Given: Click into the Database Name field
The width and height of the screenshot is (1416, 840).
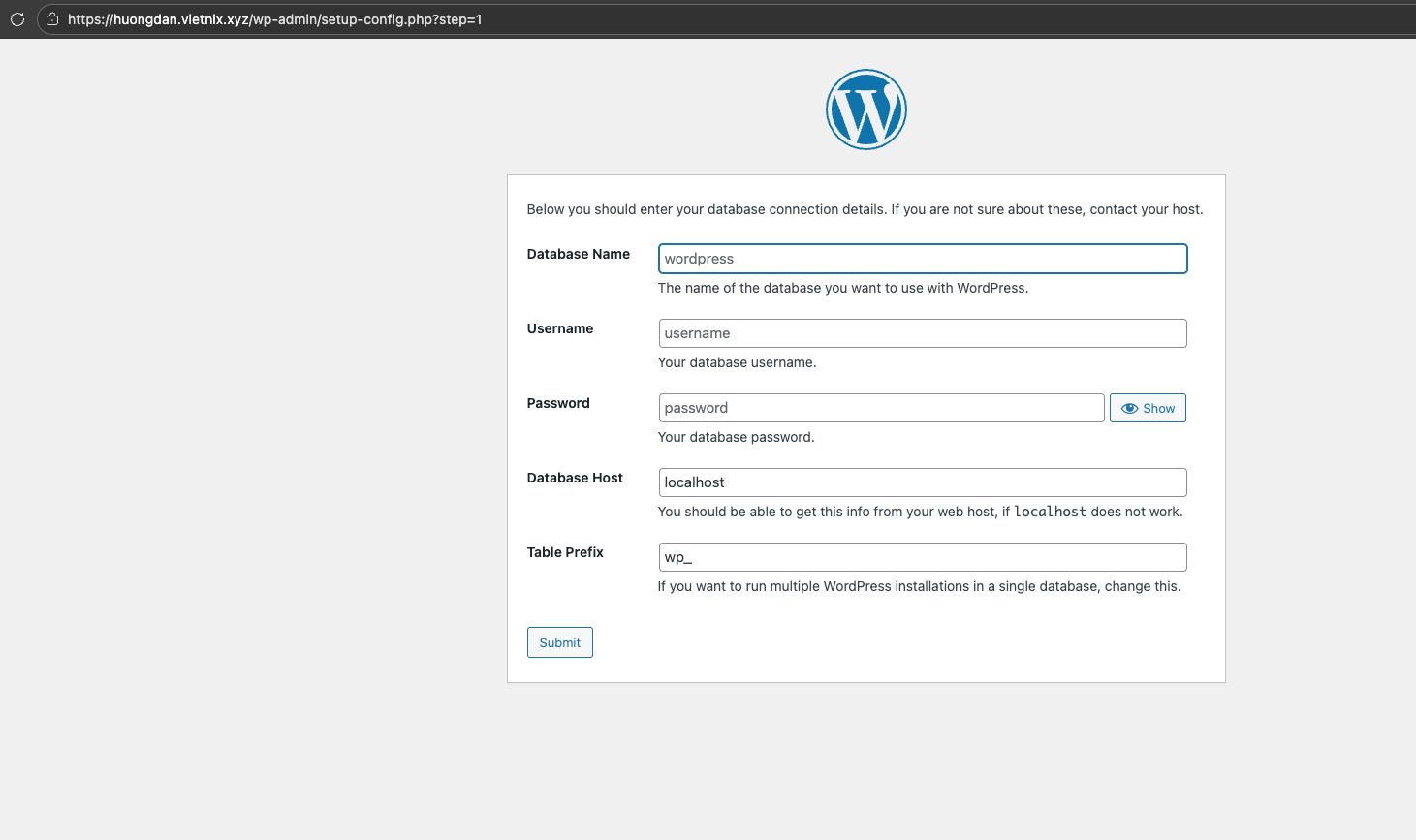Looking at the screenshot, I should [922, 259].
